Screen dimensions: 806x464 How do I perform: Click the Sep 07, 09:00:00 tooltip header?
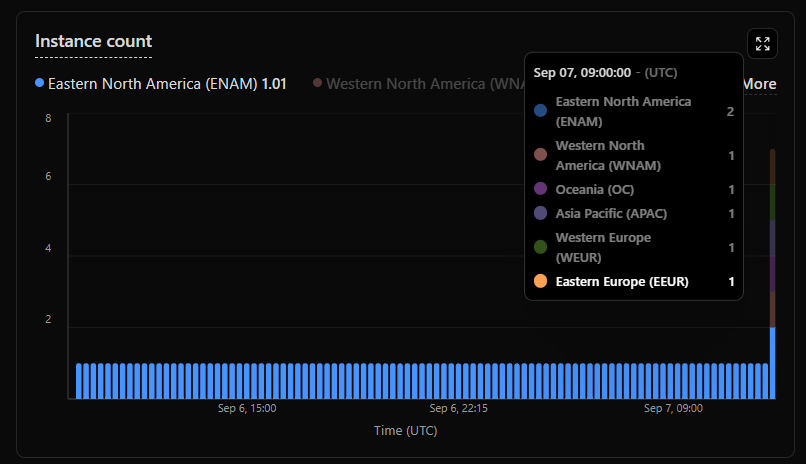pyautogui.click(x=605, y=72)
